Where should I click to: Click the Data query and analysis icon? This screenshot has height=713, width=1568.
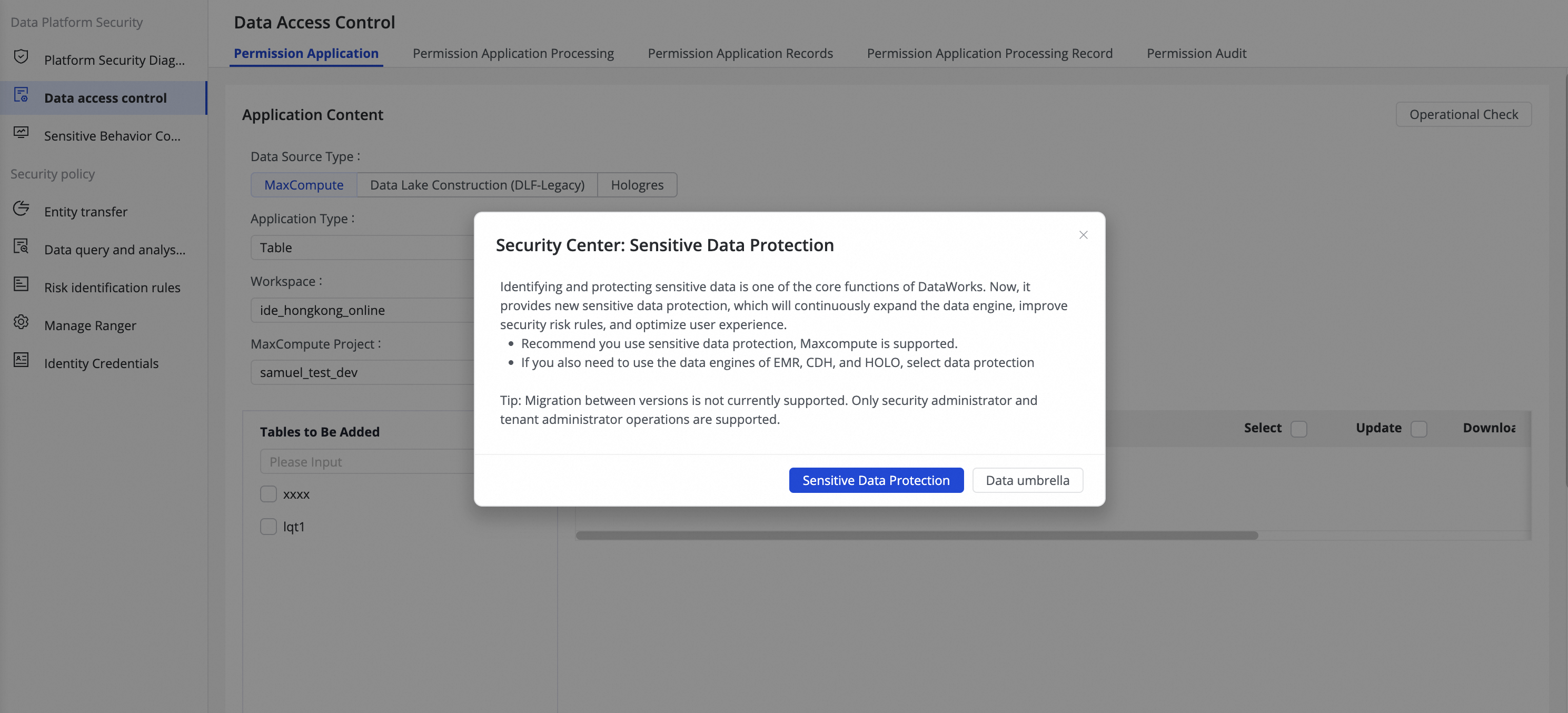pyautogui.click(x=21, y=246)
